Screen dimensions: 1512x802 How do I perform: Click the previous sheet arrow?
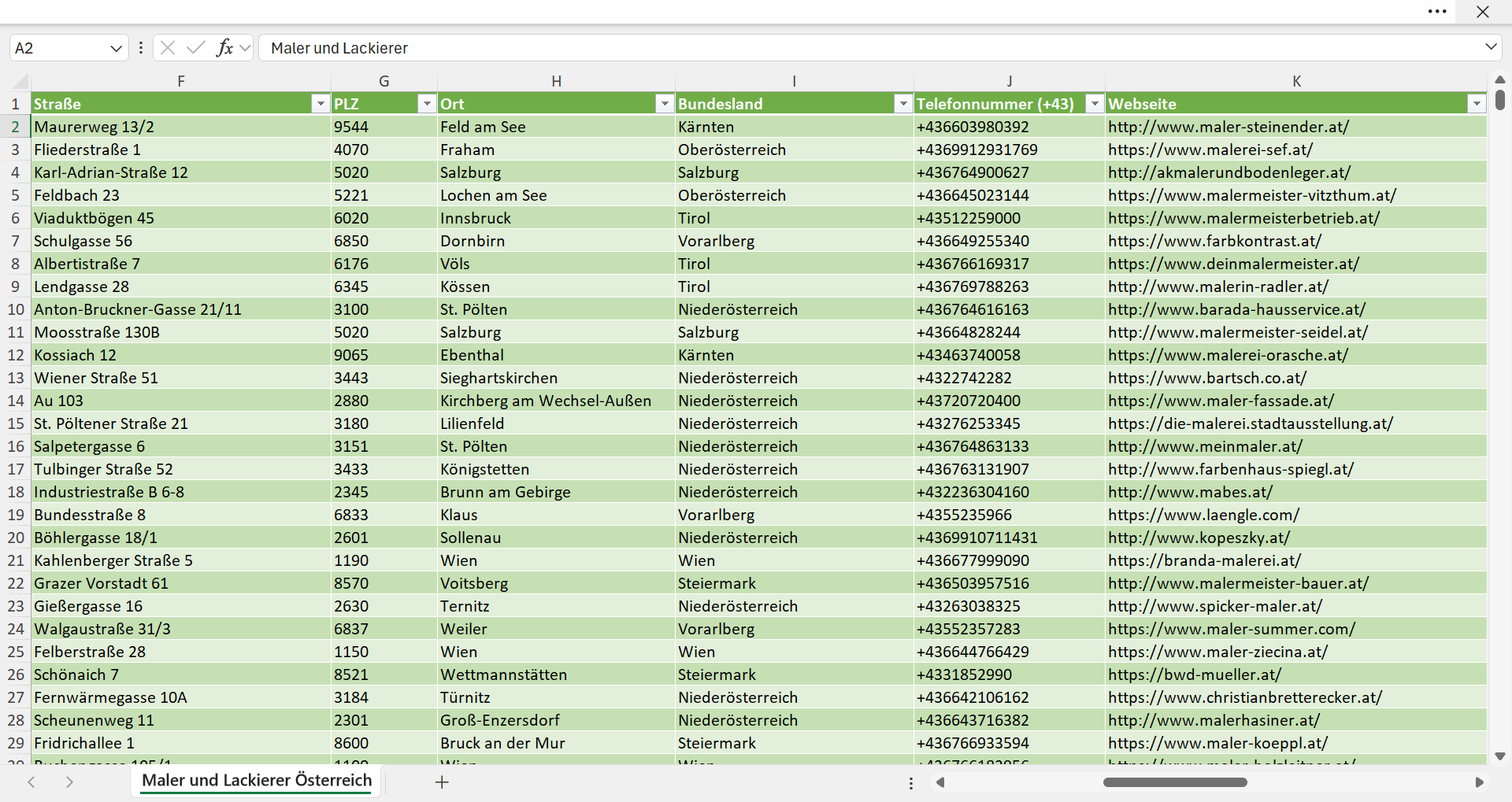[x=31, y=782]
